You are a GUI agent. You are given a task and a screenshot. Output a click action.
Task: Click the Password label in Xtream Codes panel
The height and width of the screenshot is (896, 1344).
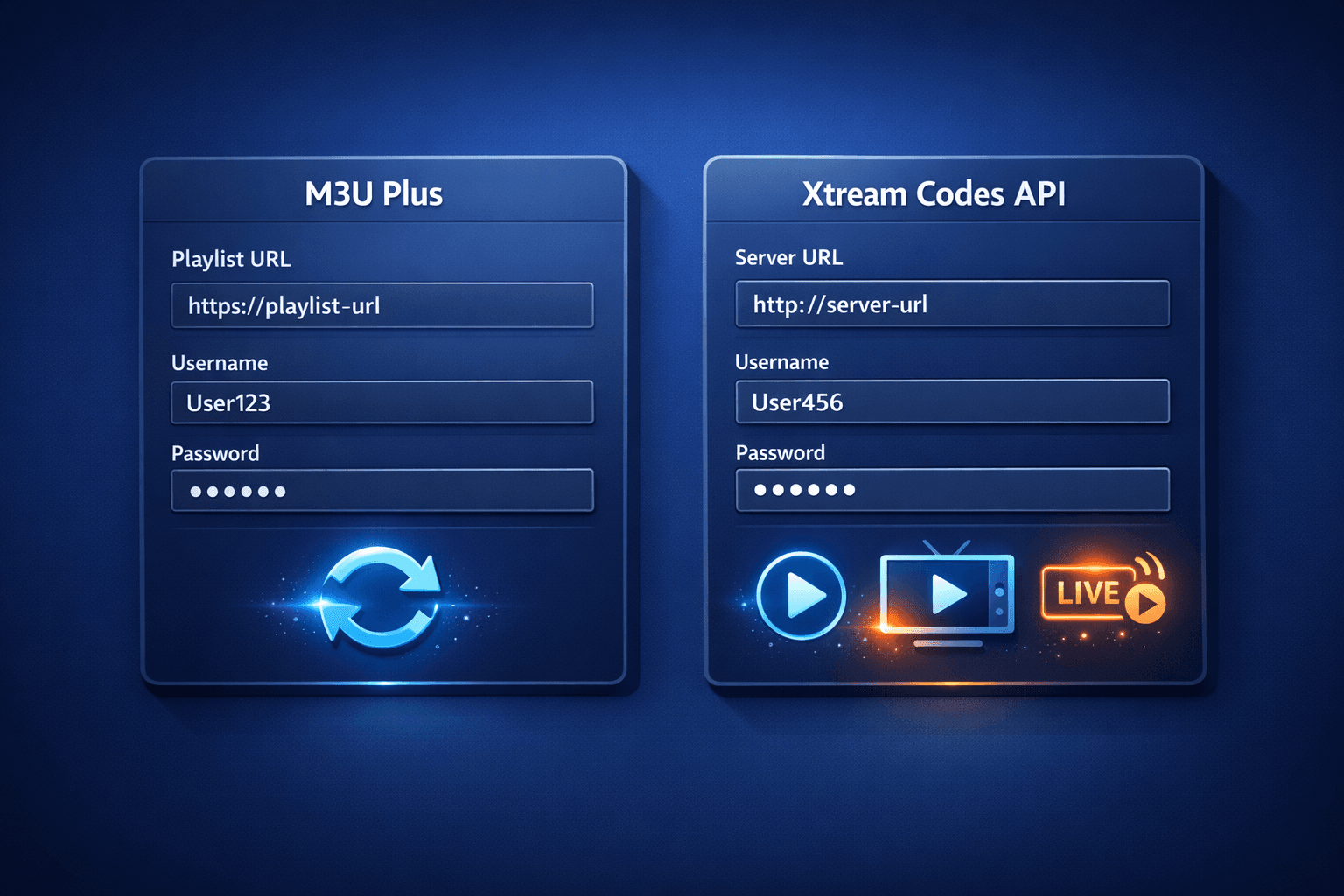pyautogui.click(x=780, y=452)
